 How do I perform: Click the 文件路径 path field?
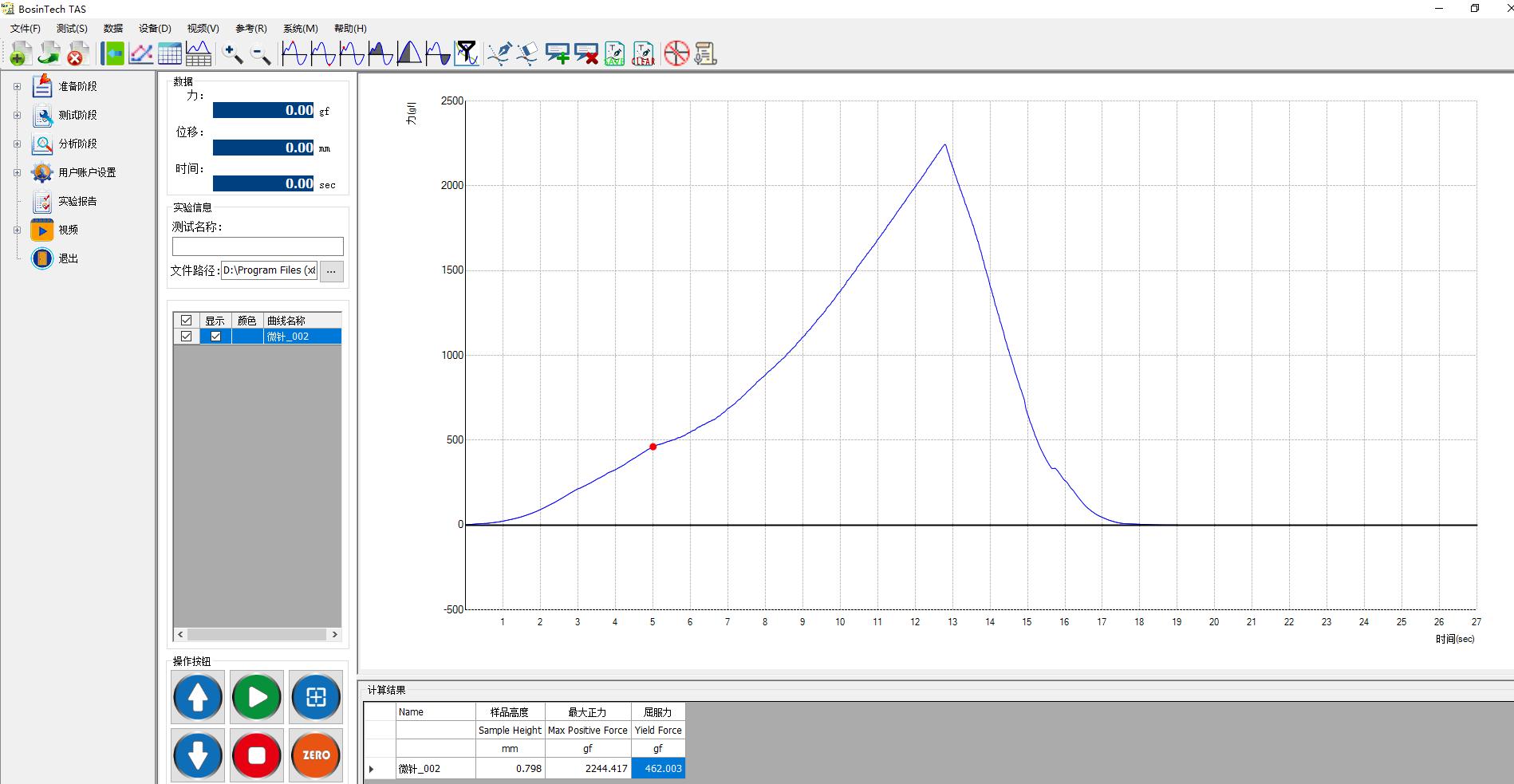[270, 270]
